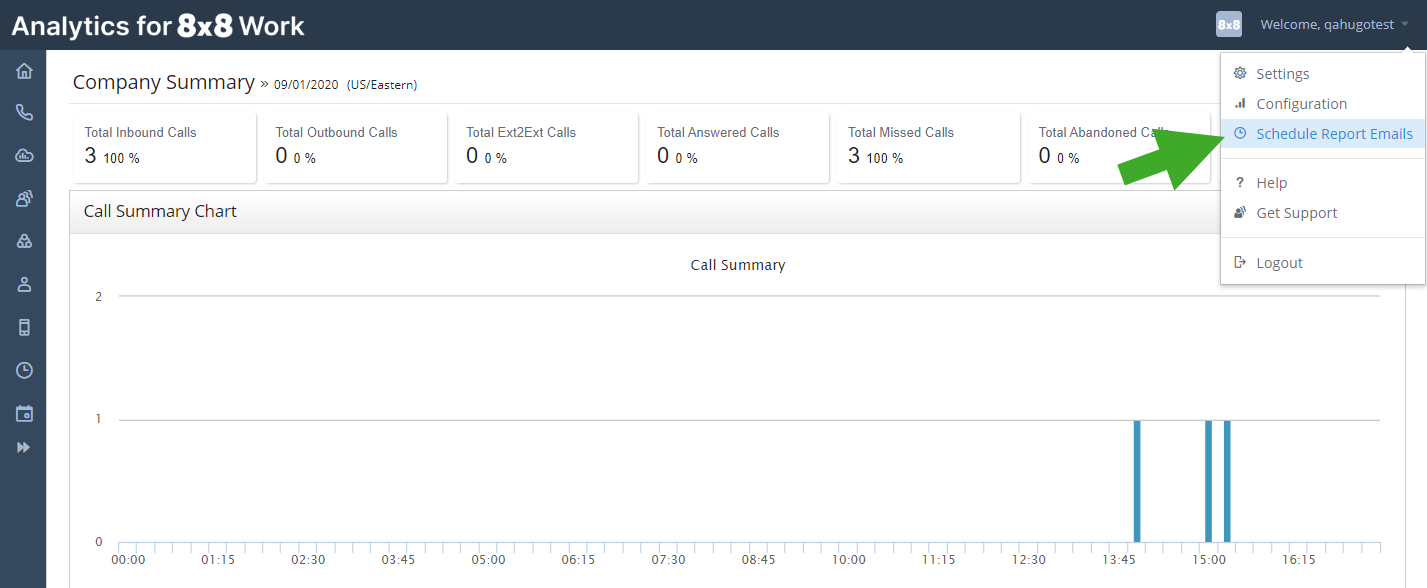Select the call bar near 15:00
Viewport: 1427px width, 588px height.
[1209, 480]
